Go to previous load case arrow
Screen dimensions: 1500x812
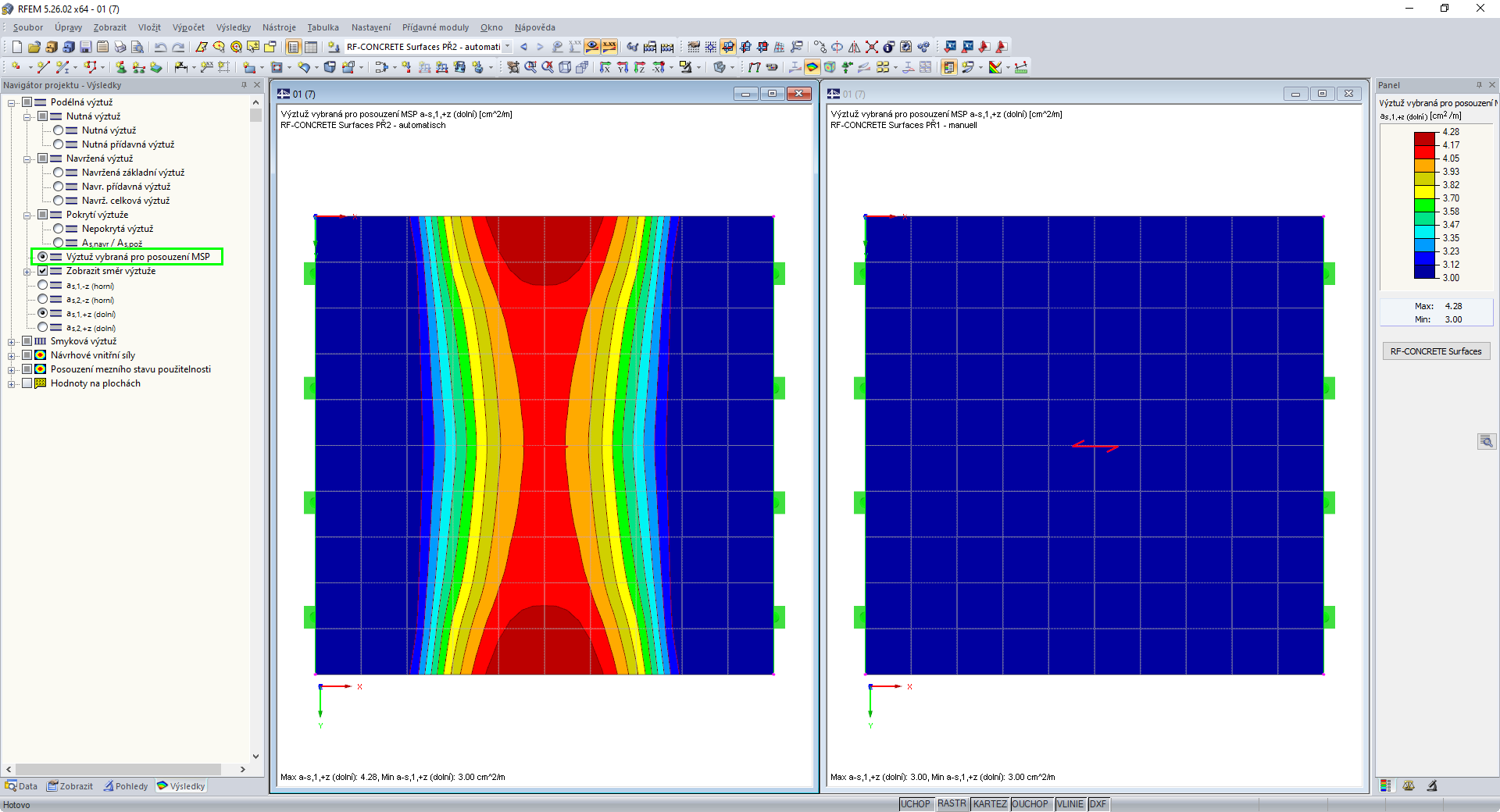pos(523,47)
